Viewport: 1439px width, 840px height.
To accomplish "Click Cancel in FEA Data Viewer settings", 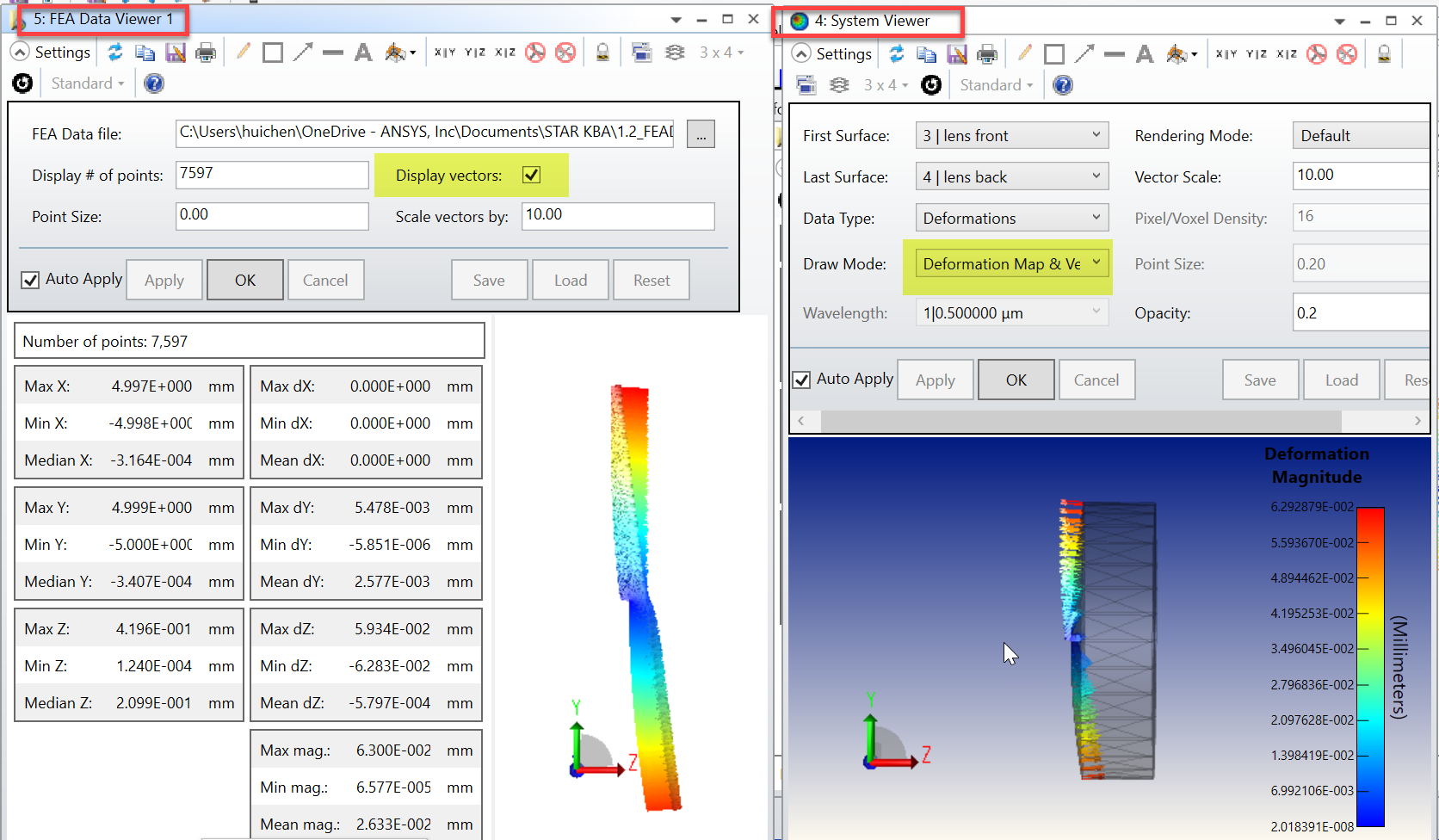I will coord(325,280).
